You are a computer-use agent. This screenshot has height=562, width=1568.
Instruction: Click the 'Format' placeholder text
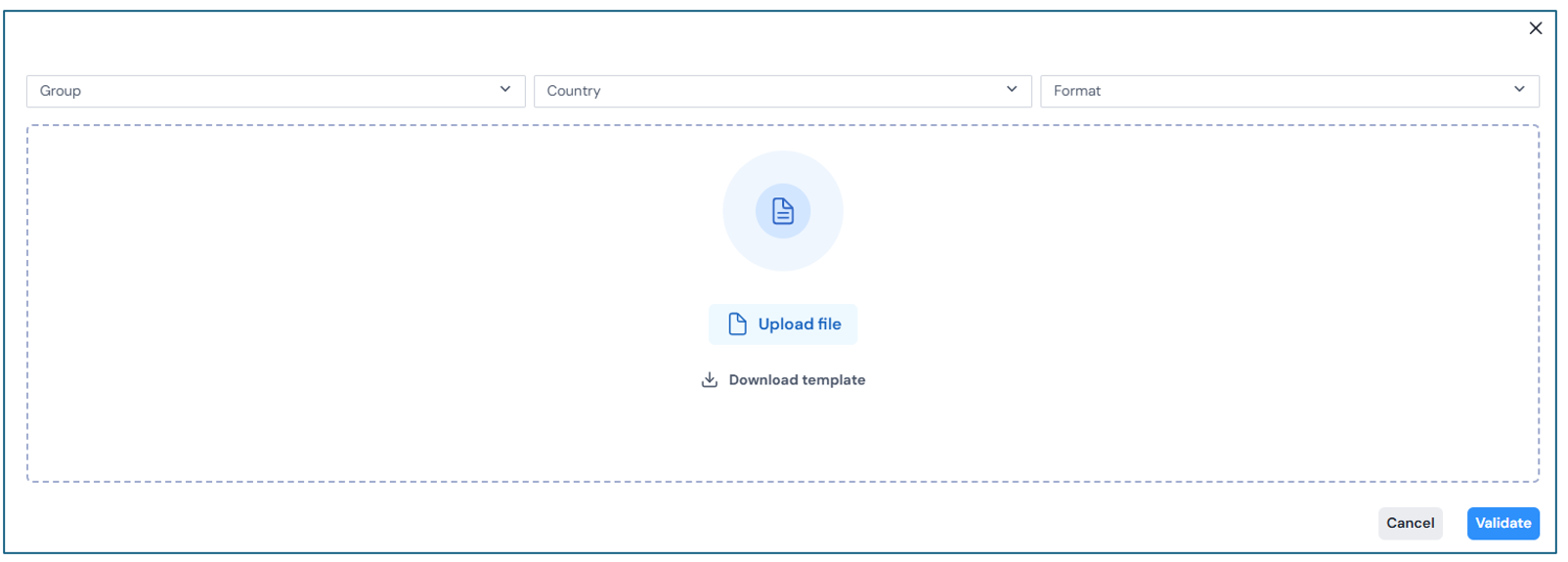pos(1077,91)
